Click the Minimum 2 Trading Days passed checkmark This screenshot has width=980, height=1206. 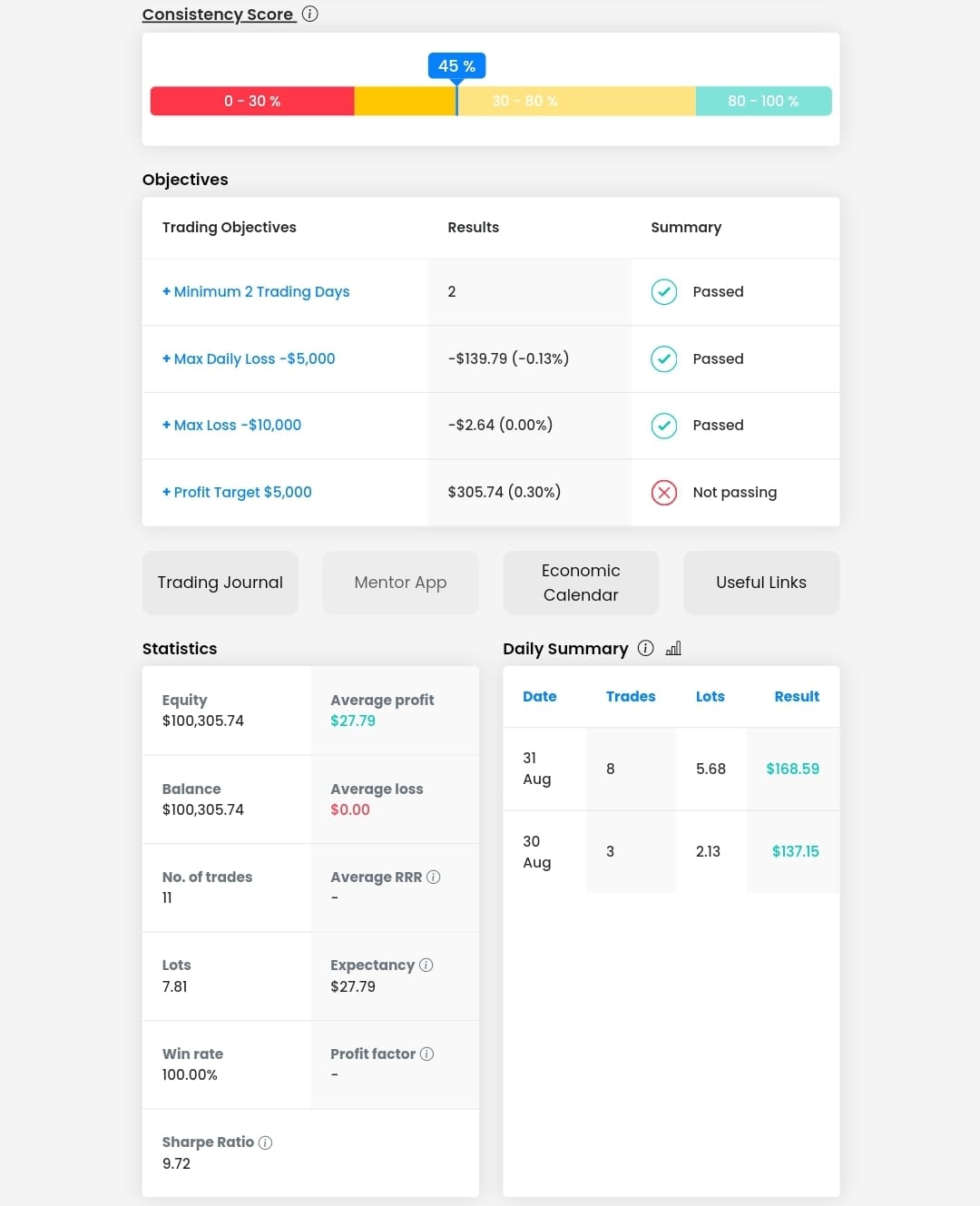click(664, 291)
